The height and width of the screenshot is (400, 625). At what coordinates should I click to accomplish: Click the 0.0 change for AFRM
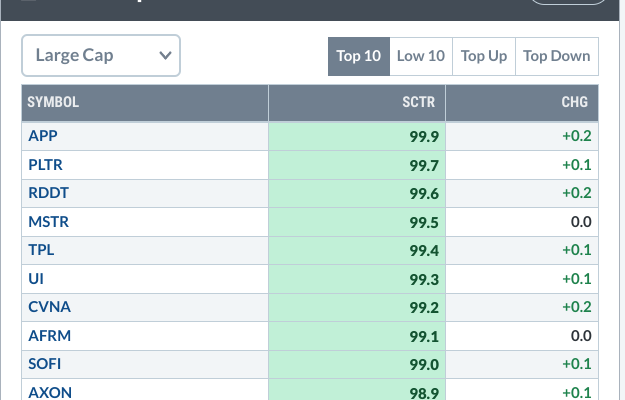pyautogui.click(x=581, y=335)
